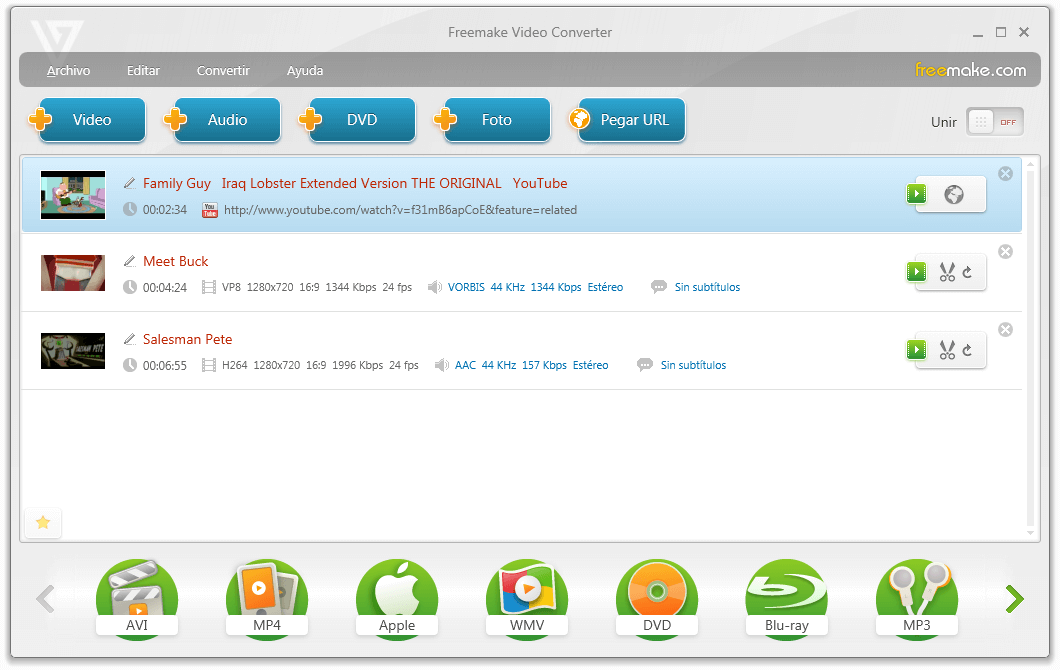Viewport: 1060px width, 670px height.
Task: Rotate the Salesman Pete video
Action: tap(967, 350)
